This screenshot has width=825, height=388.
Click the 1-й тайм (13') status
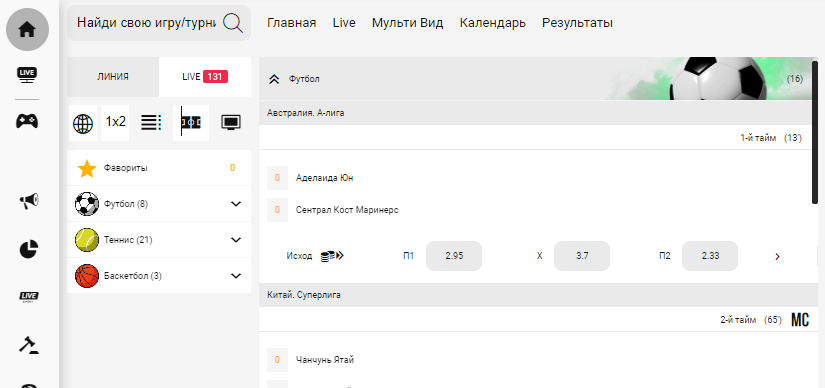pyautogui.click(x=771, y=138)
